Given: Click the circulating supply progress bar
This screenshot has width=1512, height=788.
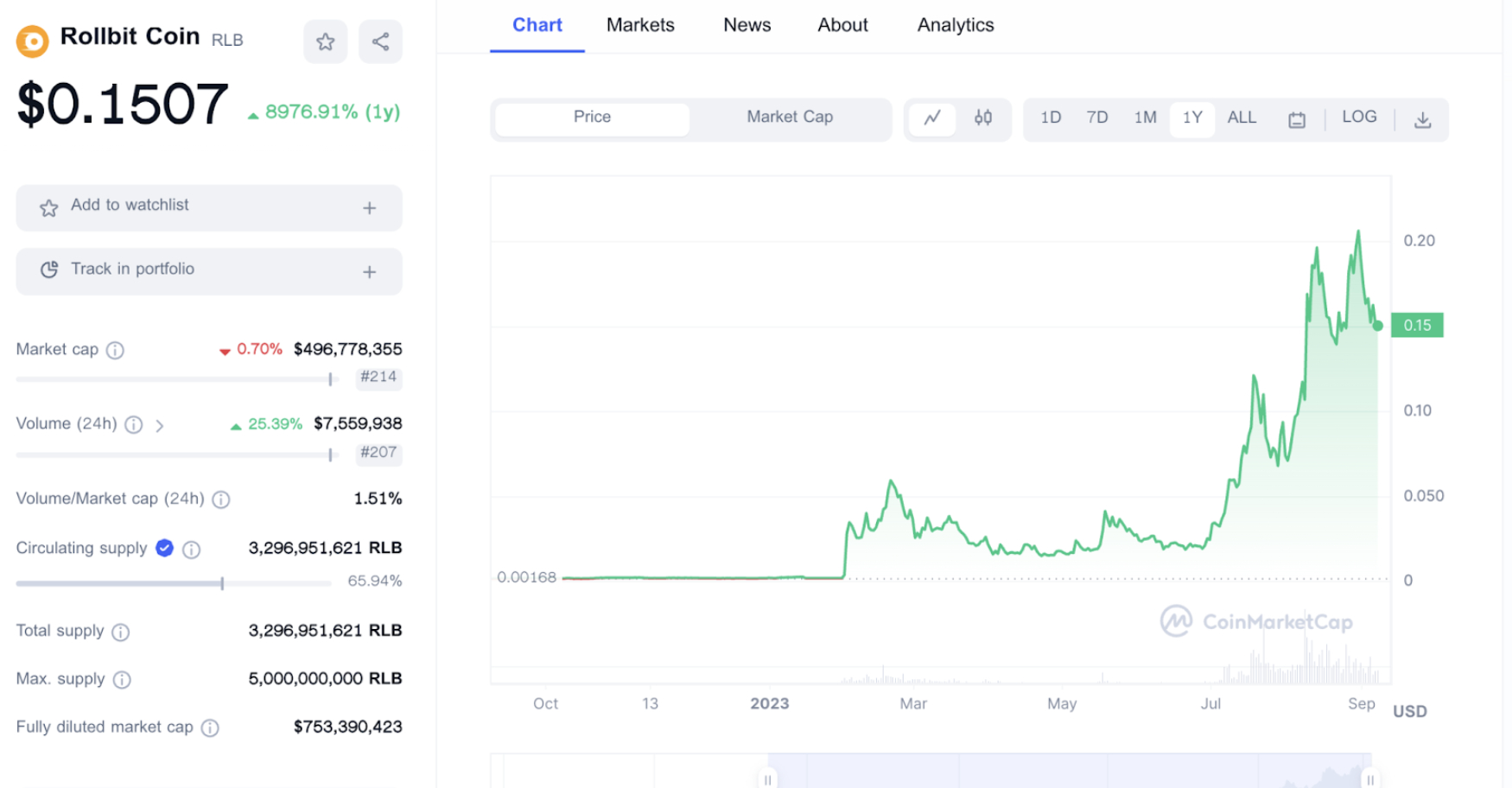Looking at the screenshot, I should coord(174,583).
